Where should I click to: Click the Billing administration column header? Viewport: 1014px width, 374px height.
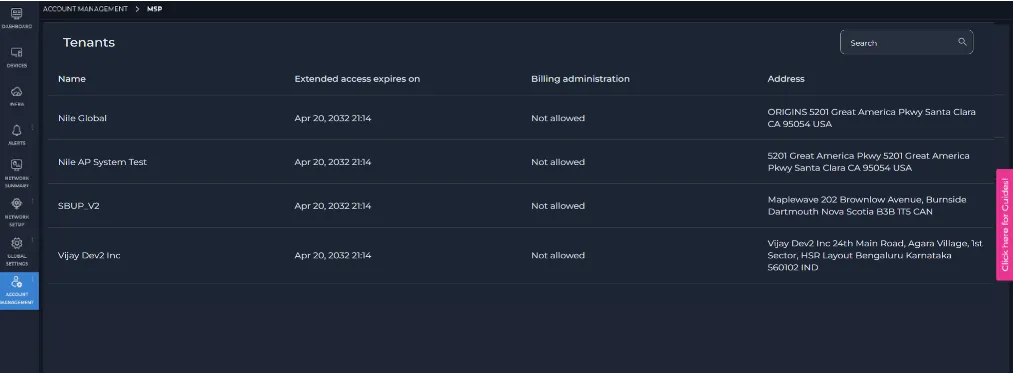[x=580, y=79]
